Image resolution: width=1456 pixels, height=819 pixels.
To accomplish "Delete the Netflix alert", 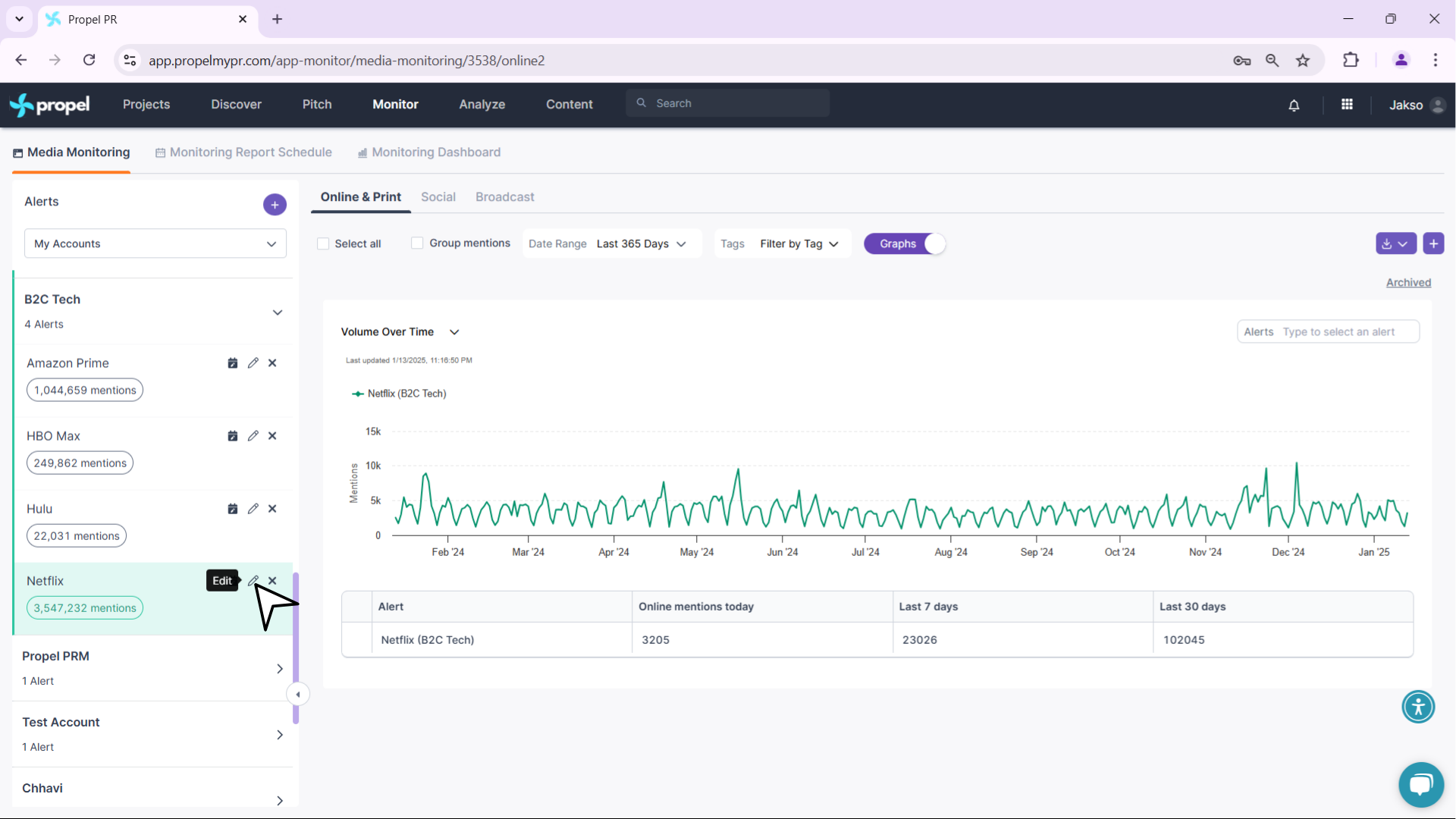I will tap(272, 581).
